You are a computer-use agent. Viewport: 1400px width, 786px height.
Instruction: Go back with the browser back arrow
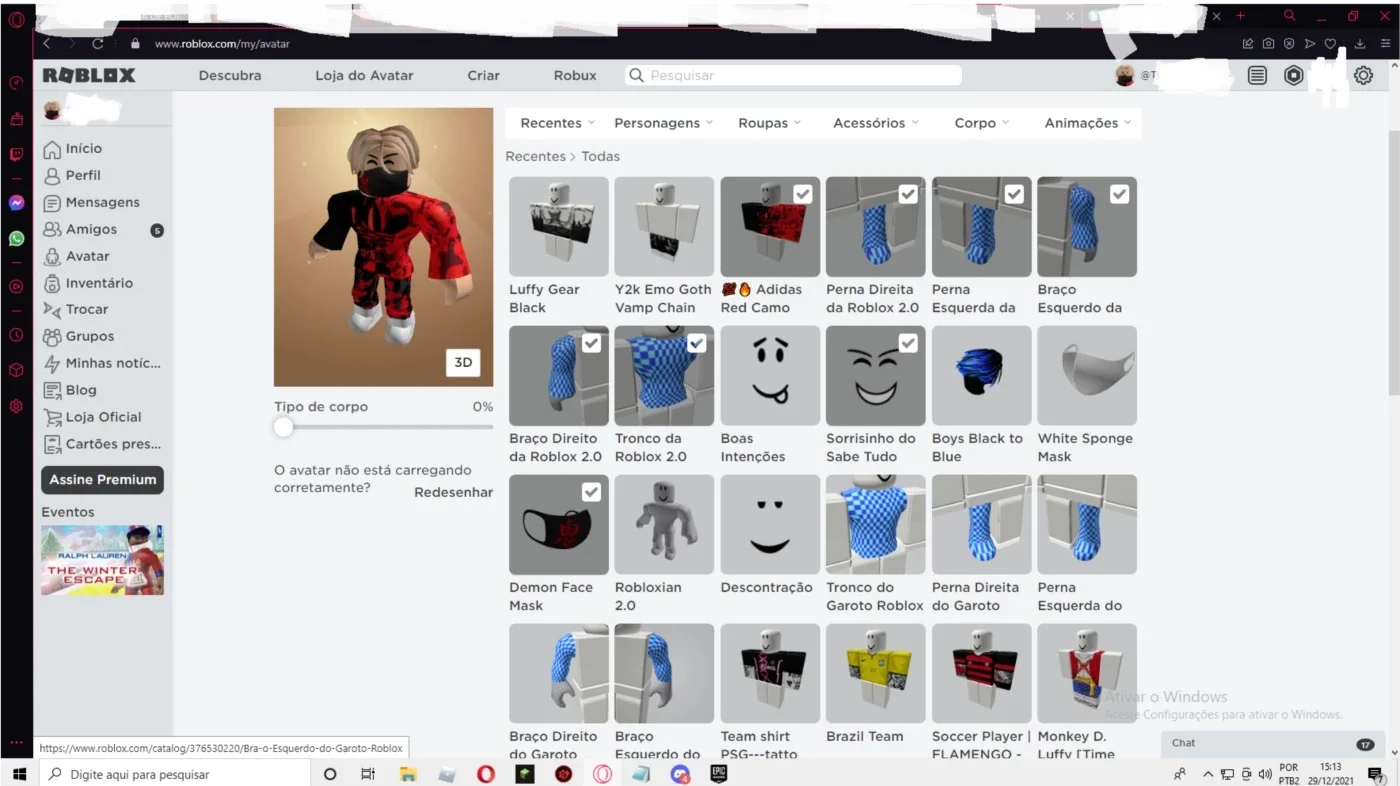click(46, 44)
